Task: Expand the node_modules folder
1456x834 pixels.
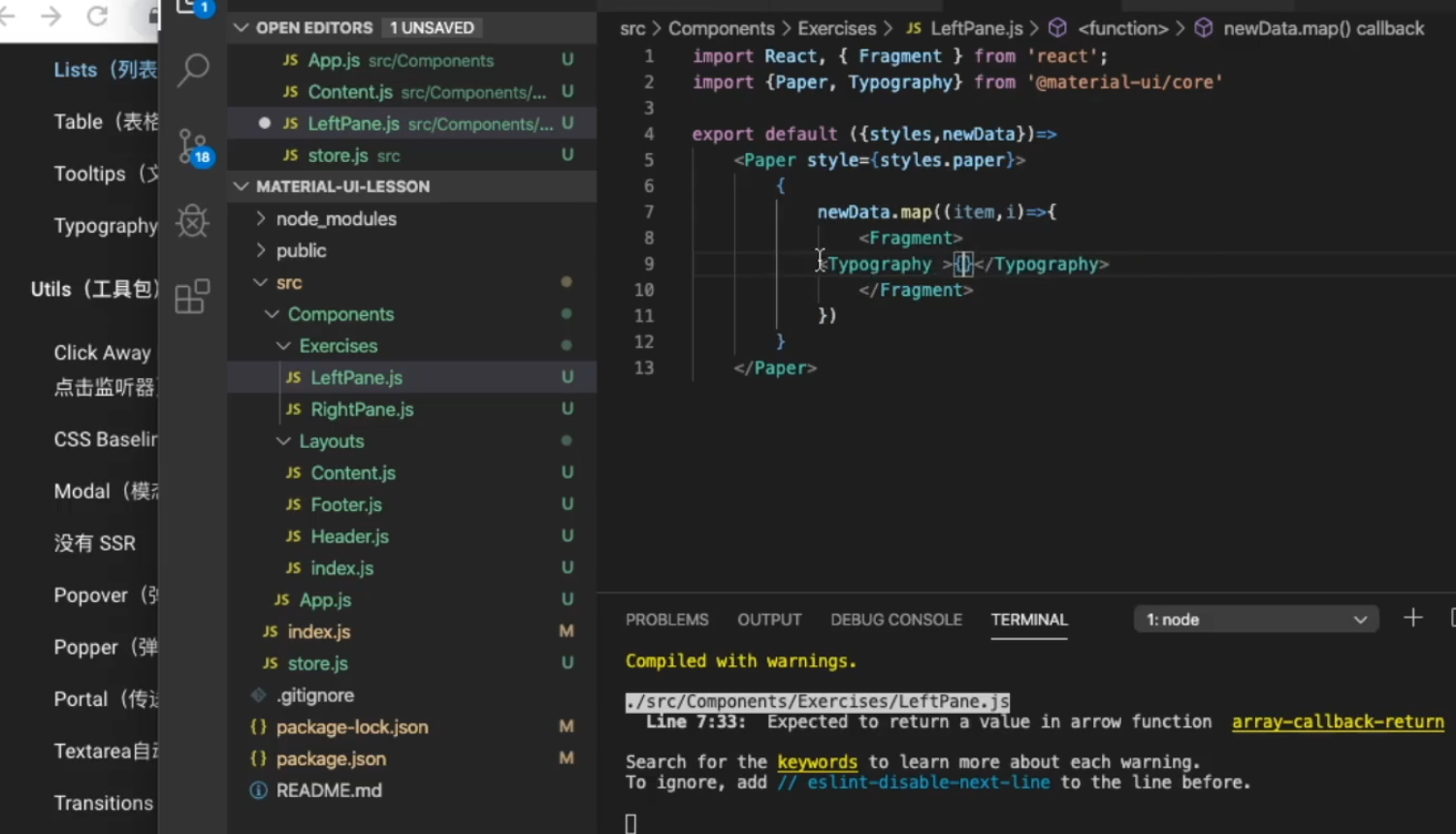Action: 260,218
